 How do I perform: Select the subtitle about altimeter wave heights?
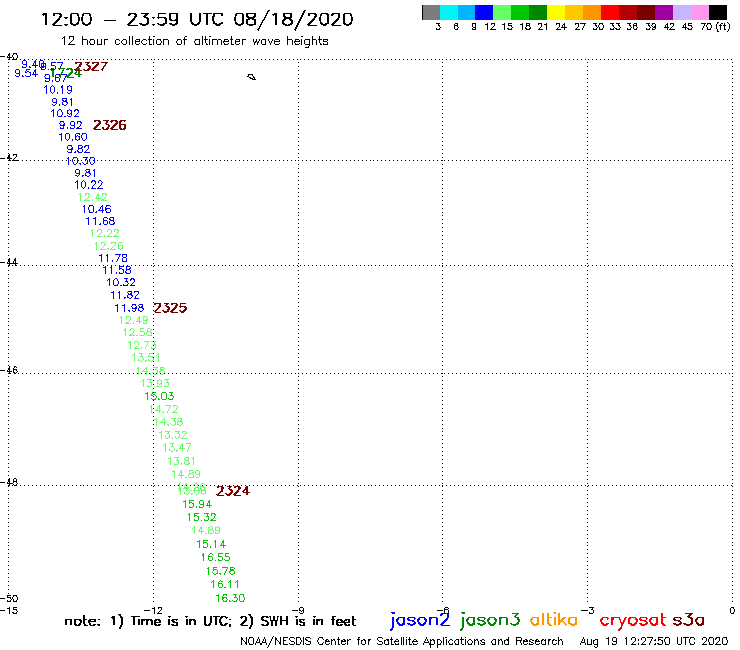194,42
